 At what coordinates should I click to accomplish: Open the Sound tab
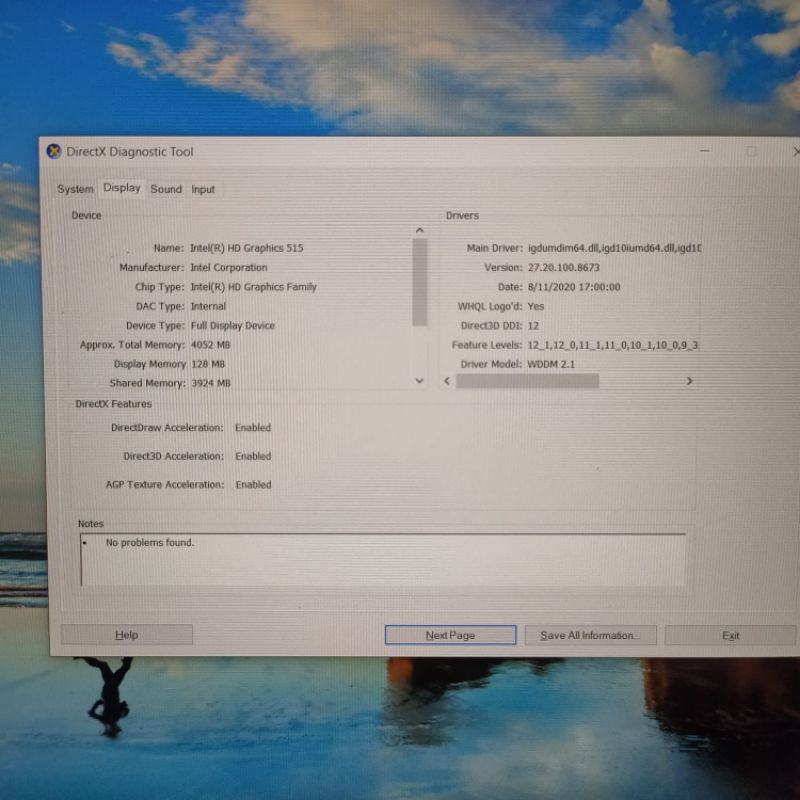point(166,189)
